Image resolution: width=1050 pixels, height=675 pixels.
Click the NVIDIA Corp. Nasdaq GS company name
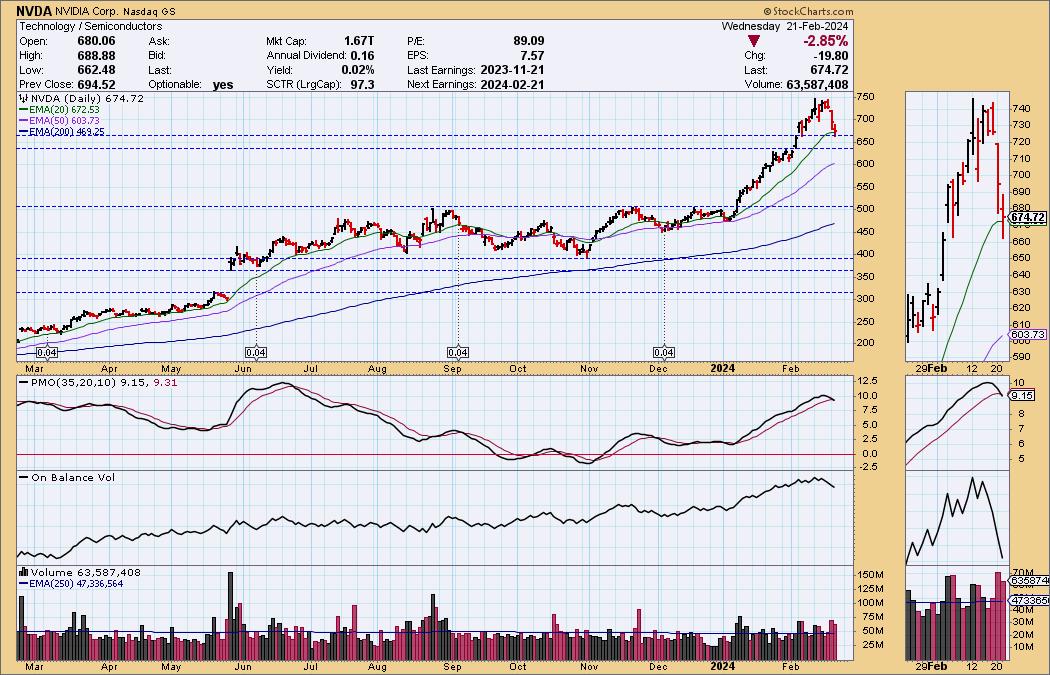(x=115, y=11)
